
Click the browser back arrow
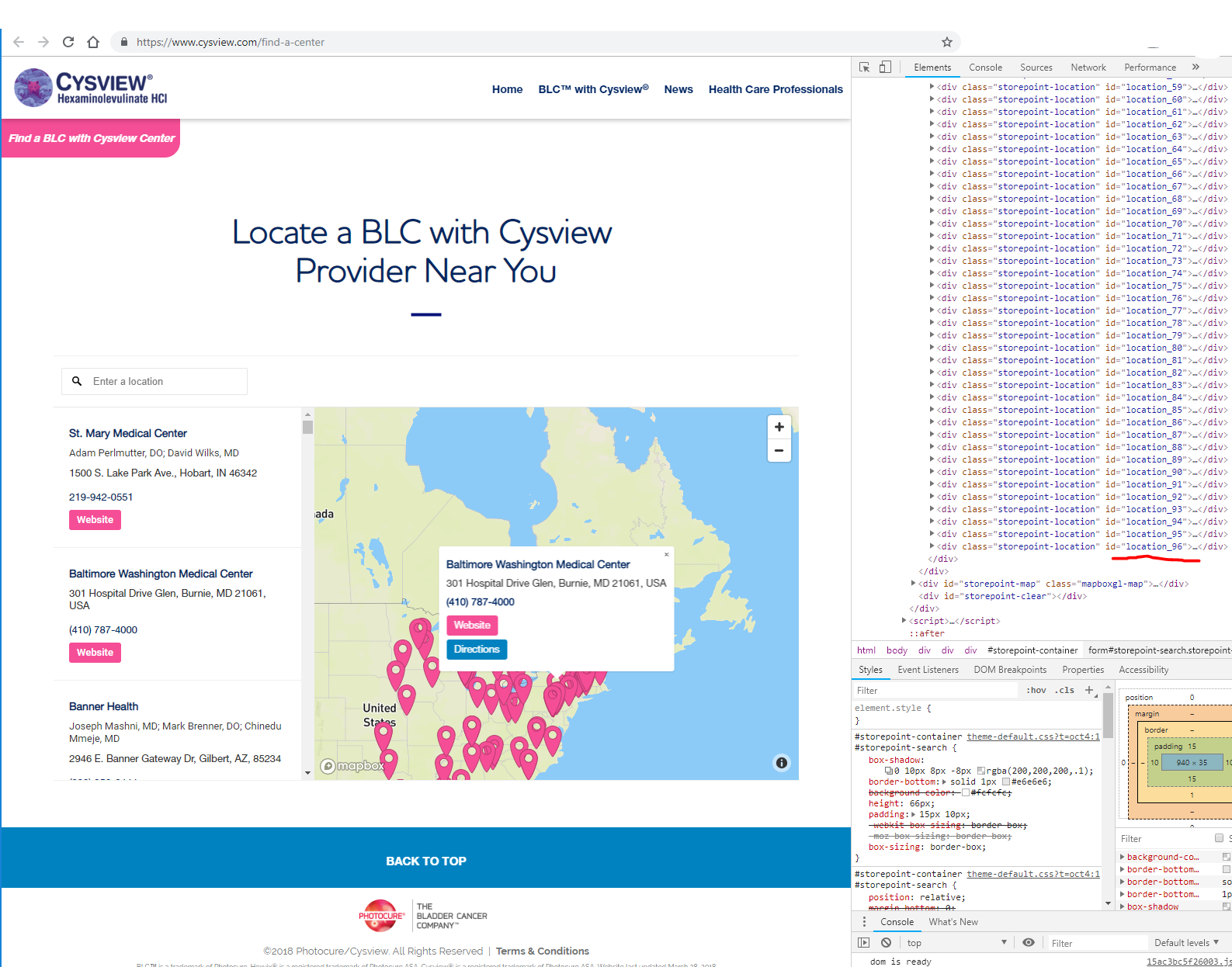click(x=19, y=42)
